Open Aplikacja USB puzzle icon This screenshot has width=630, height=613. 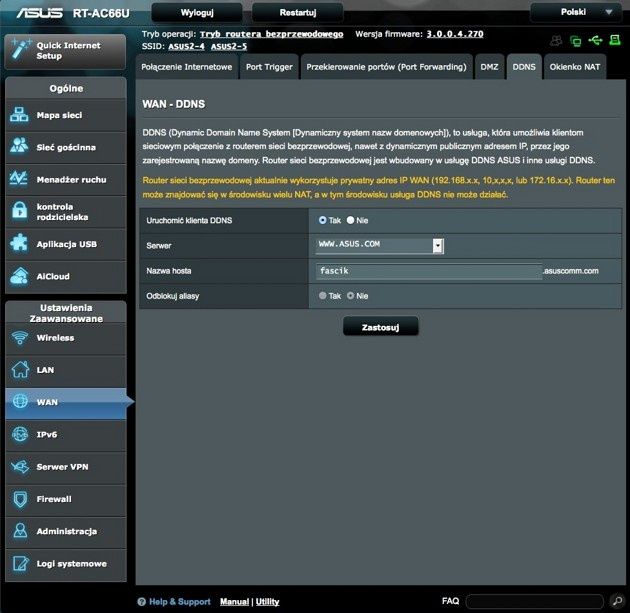19,243
